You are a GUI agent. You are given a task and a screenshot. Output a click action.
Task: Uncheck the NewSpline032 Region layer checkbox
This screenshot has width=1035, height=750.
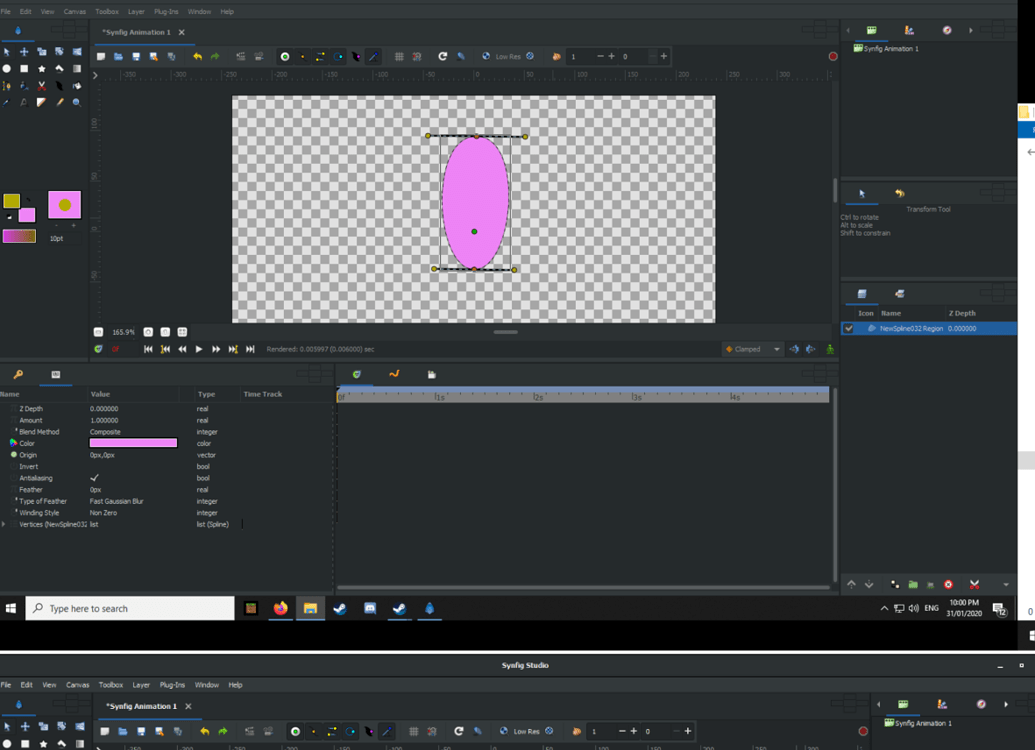(849, 328)
